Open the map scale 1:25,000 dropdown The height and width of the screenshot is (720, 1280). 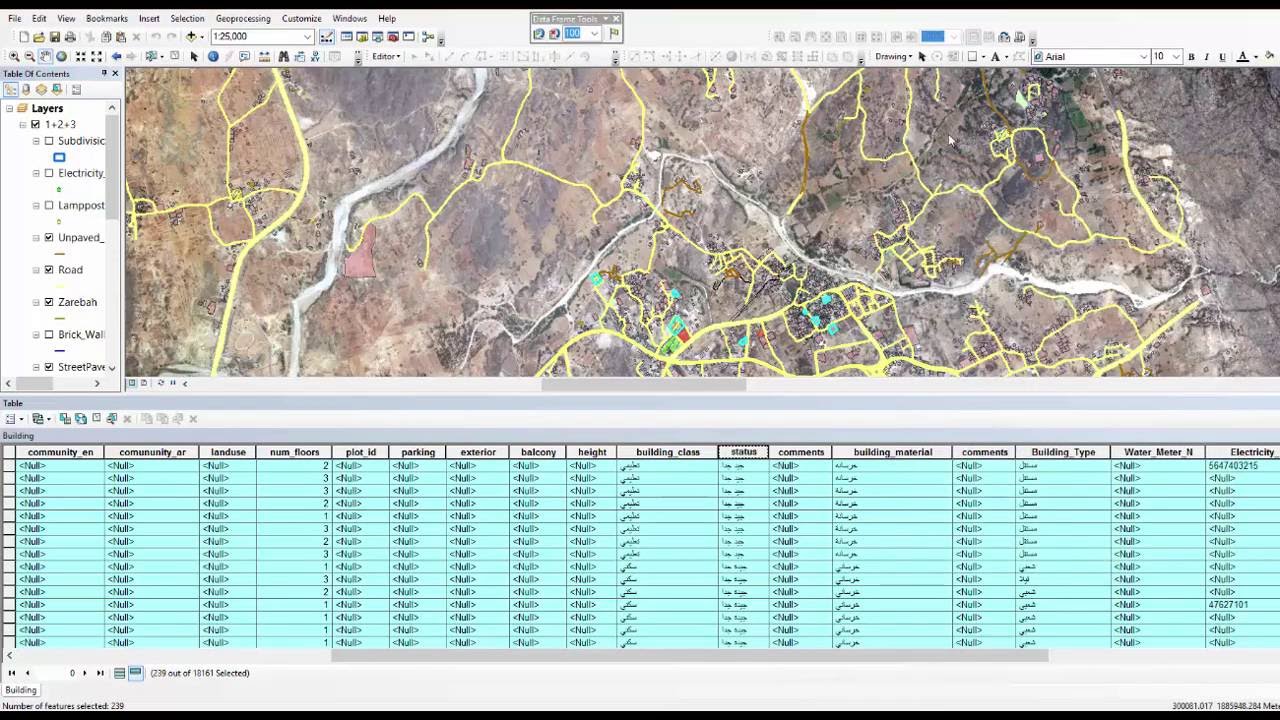[x=308, y=37]
